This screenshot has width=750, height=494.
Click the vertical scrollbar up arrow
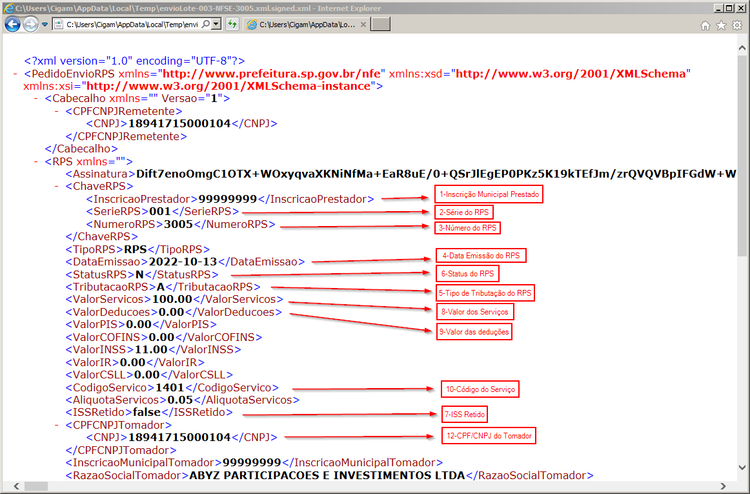742,48
